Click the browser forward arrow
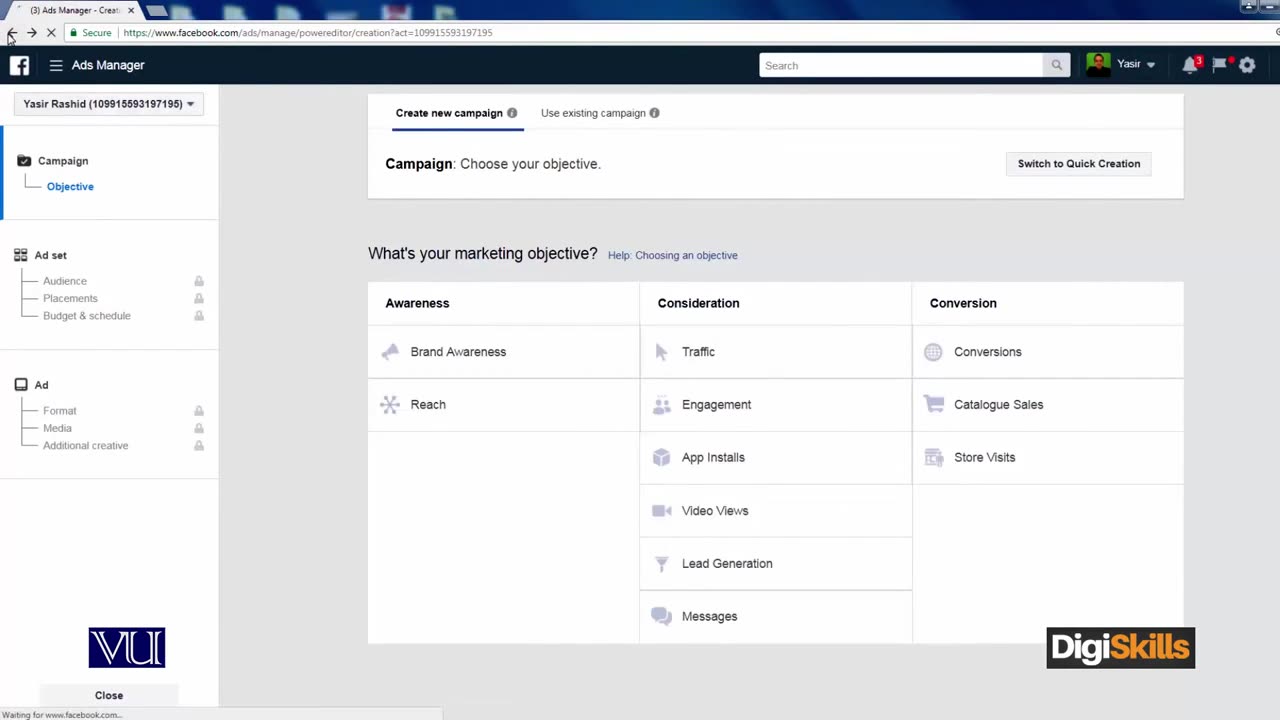The height and width of the screenshot is (720, 1280). point(32,33)
